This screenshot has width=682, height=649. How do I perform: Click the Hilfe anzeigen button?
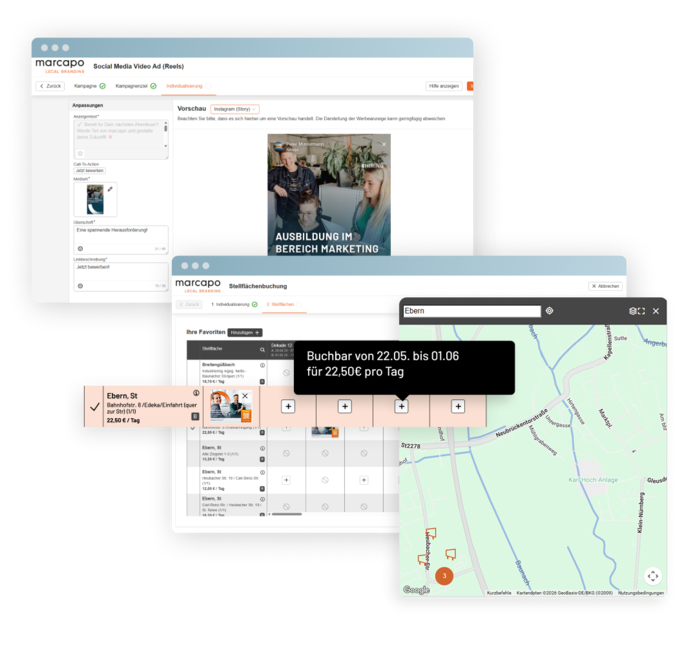click(x=444, y=86)
